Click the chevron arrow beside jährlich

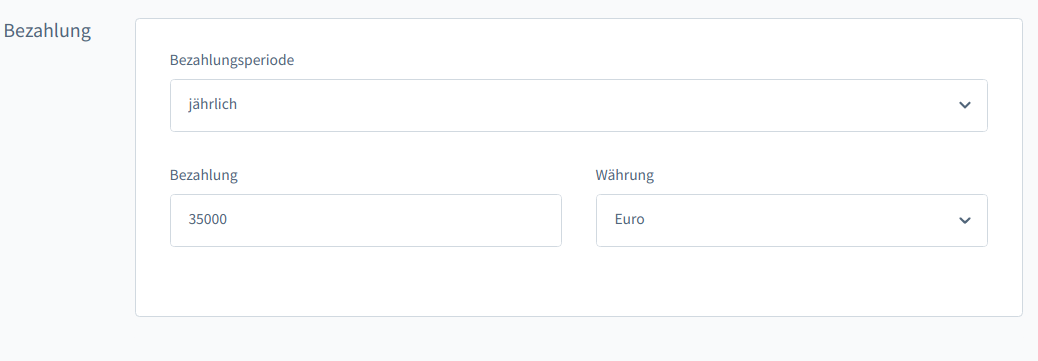click(x=965, y=105)
